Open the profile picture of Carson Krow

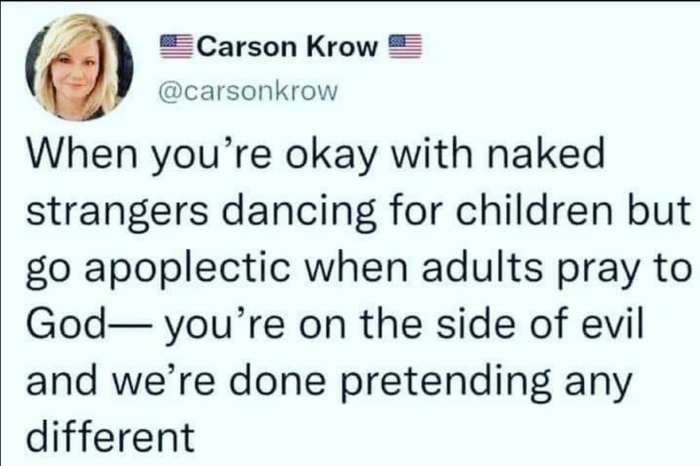click(x=79, y=67)
